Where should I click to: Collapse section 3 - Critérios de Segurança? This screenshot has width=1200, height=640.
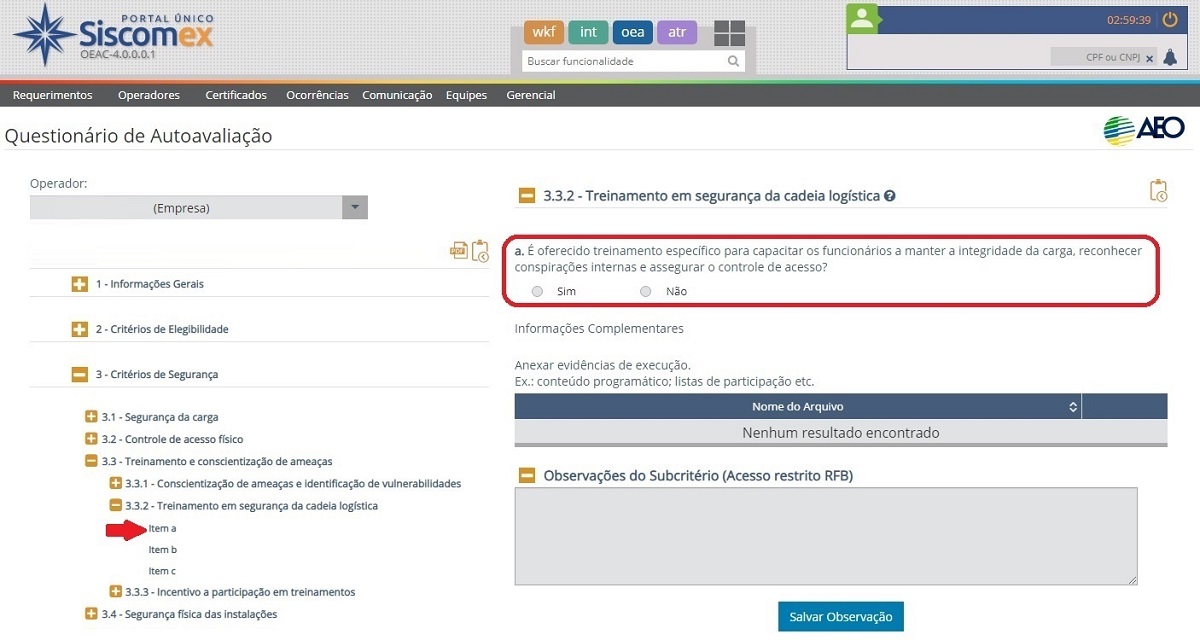coord(79,374)
